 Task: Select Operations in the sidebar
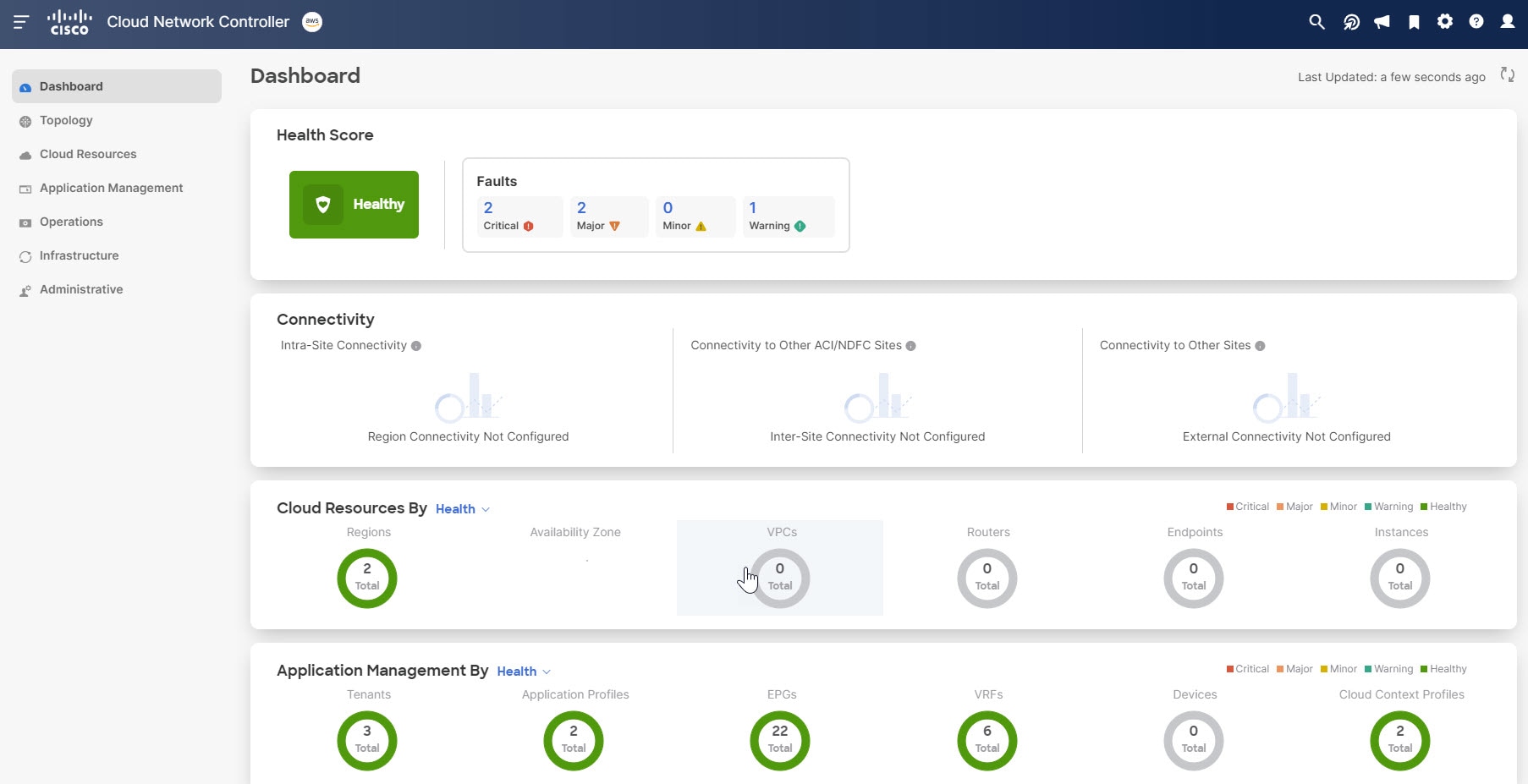coord(70,222)
